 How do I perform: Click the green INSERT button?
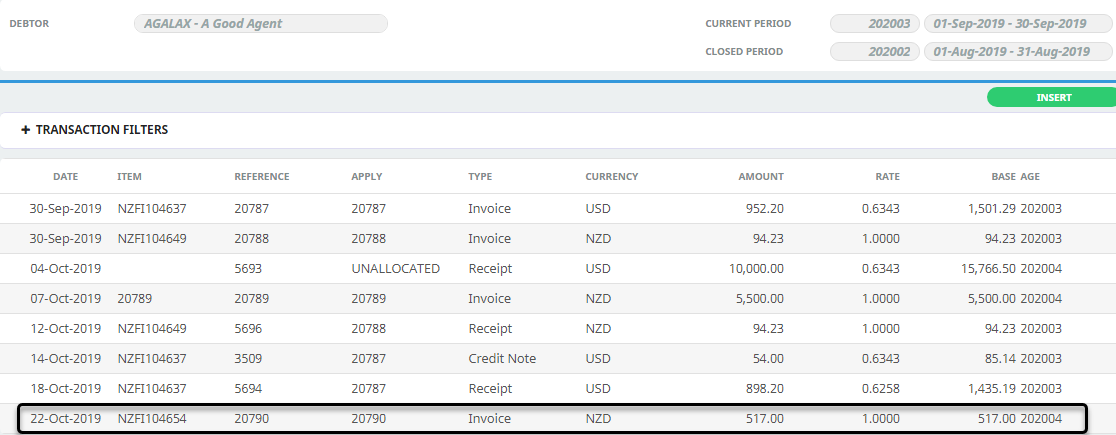(1051, 98)
